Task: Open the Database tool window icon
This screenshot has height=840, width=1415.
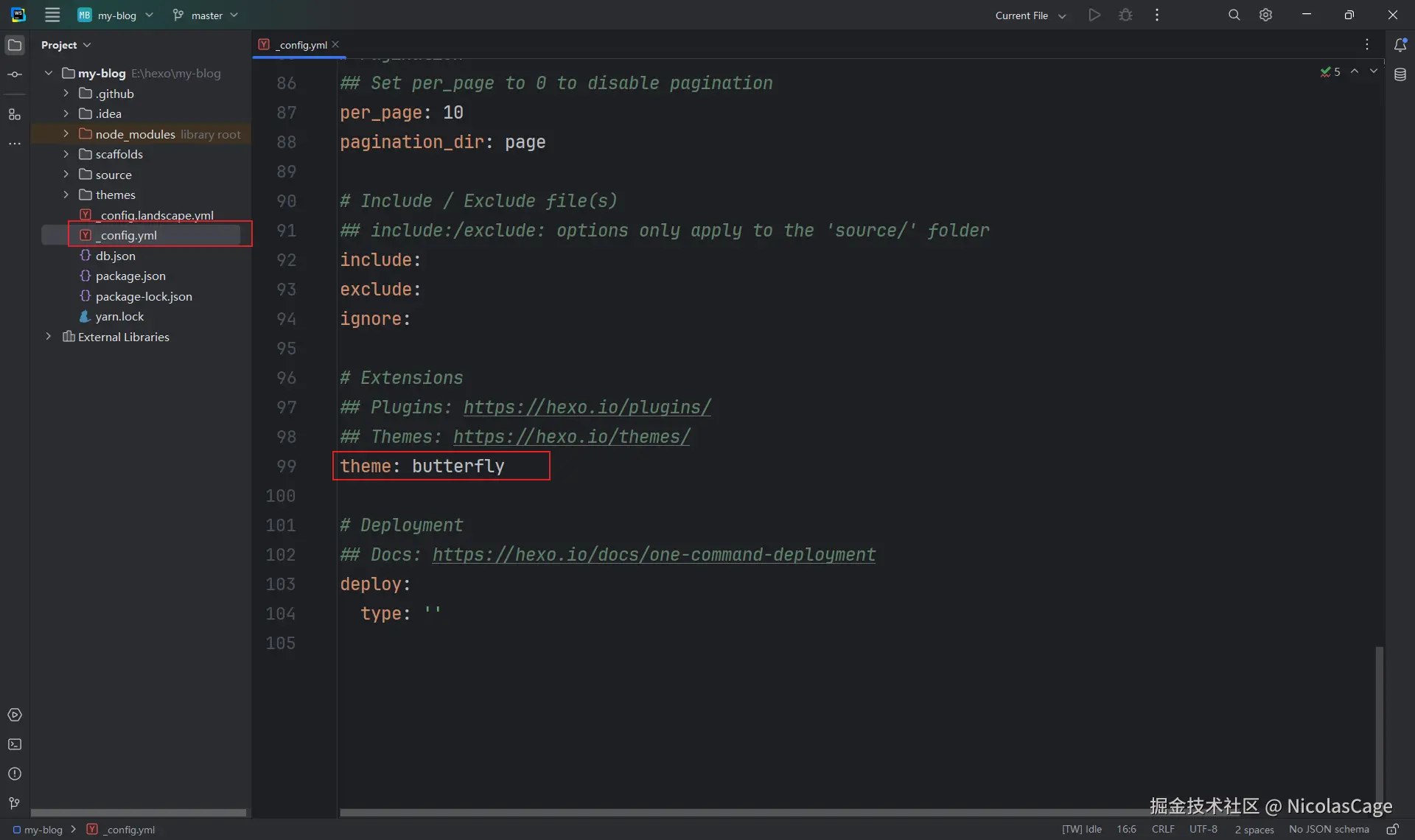Action: coord(1400,74)
